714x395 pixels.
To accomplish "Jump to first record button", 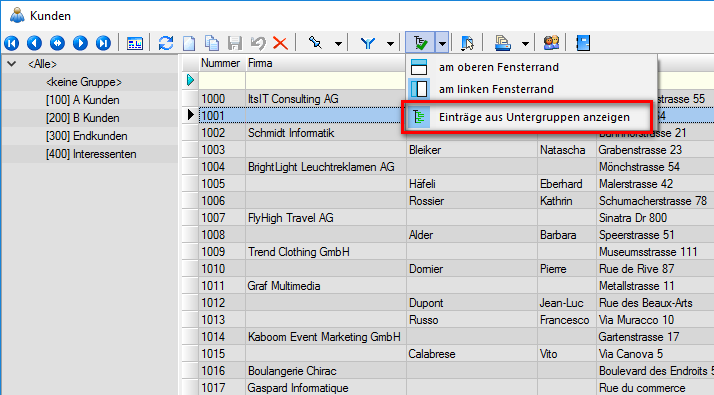I will (12, 43).
